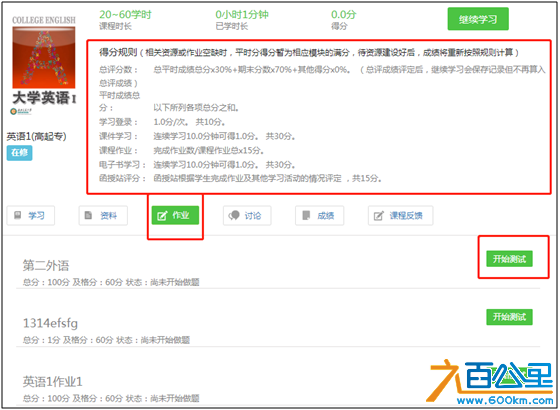
Task: Click the notebook icon on 成绩 tab
Action: coord(306,215)
